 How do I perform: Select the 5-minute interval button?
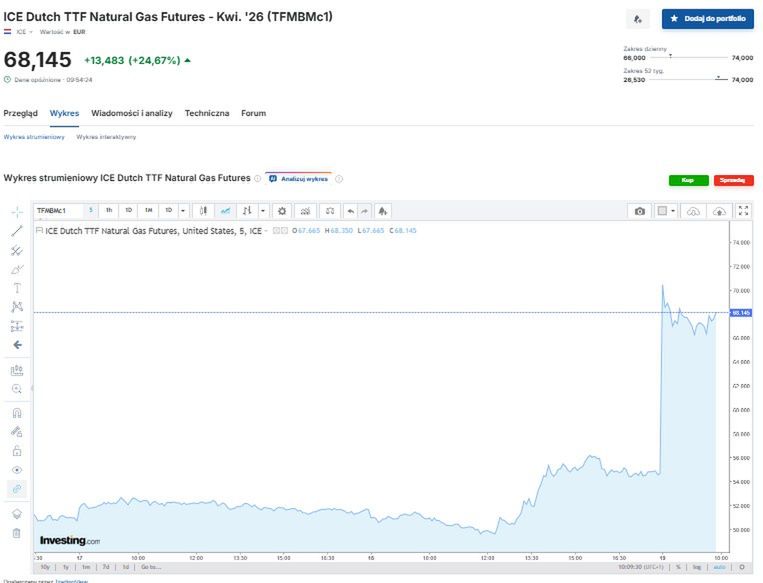91,210
